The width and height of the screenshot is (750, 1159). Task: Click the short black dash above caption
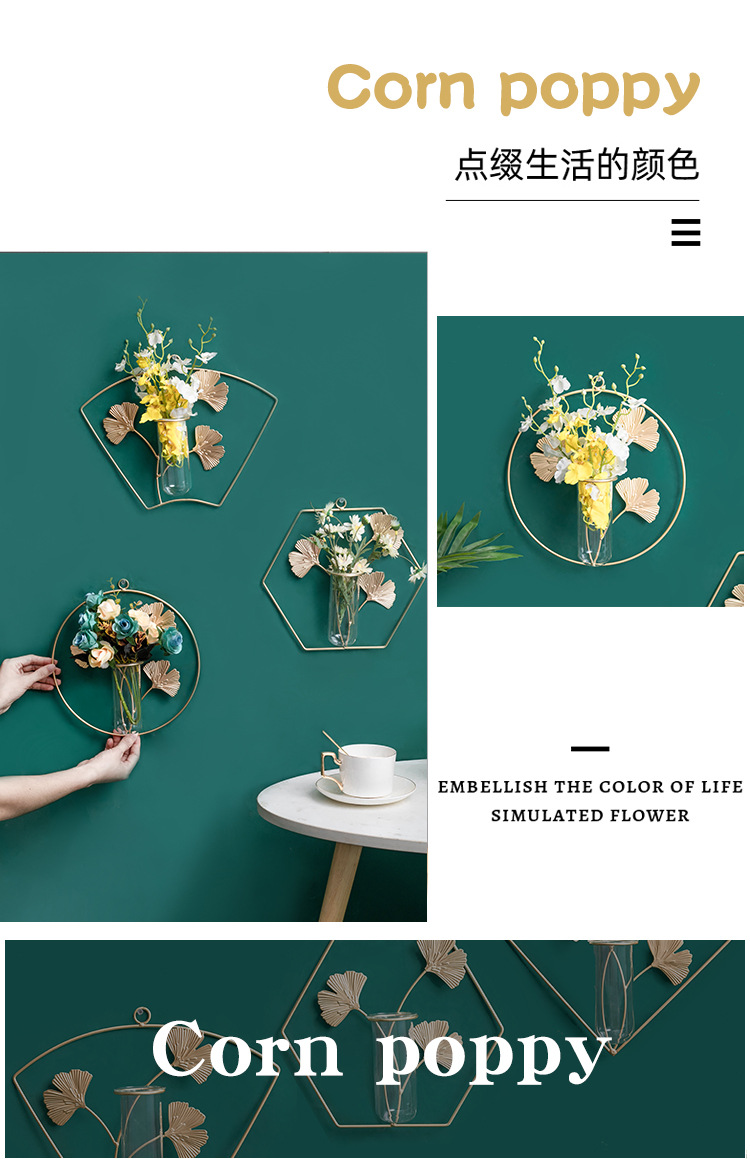pos(590,749)
